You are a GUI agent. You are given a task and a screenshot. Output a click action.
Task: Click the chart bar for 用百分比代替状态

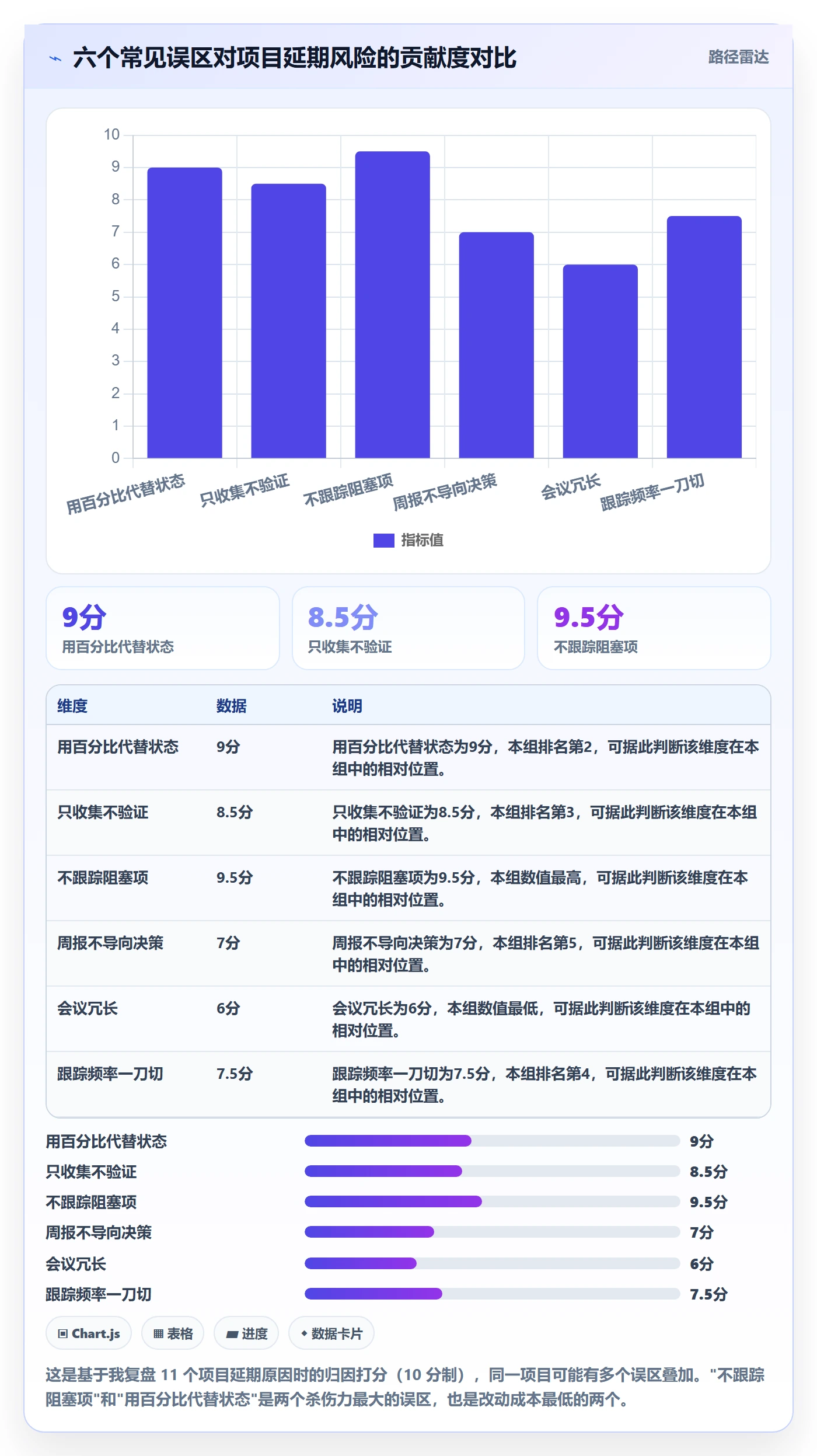tap(184, 312)
